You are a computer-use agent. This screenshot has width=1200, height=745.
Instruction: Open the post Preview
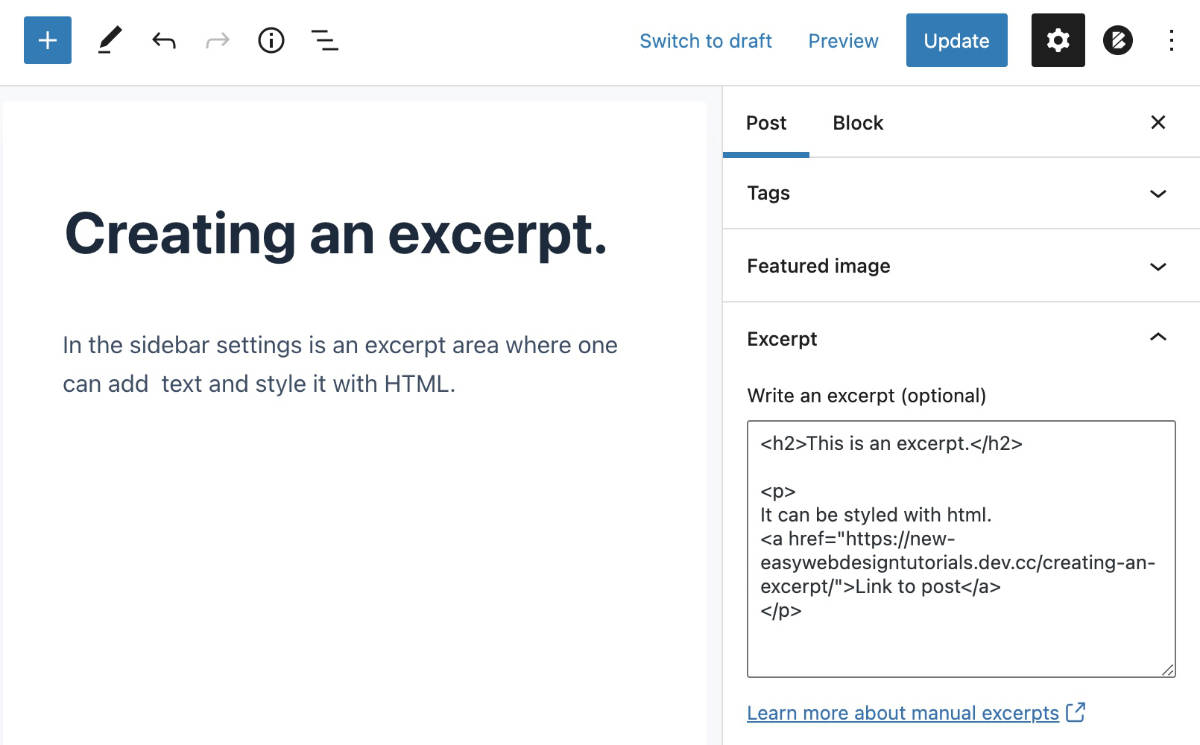843,41
